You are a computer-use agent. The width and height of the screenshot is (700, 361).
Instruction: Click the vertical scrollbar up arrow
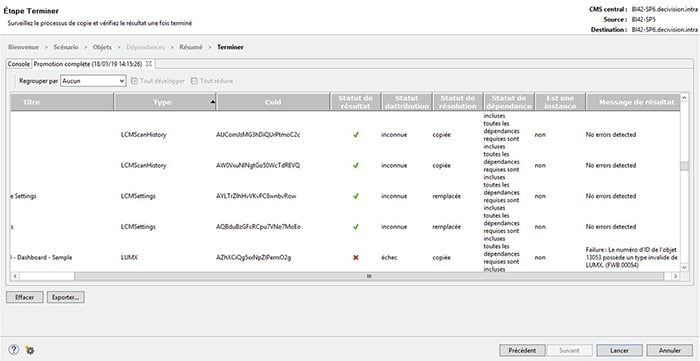pyautogui.click(x=685, y=97)
